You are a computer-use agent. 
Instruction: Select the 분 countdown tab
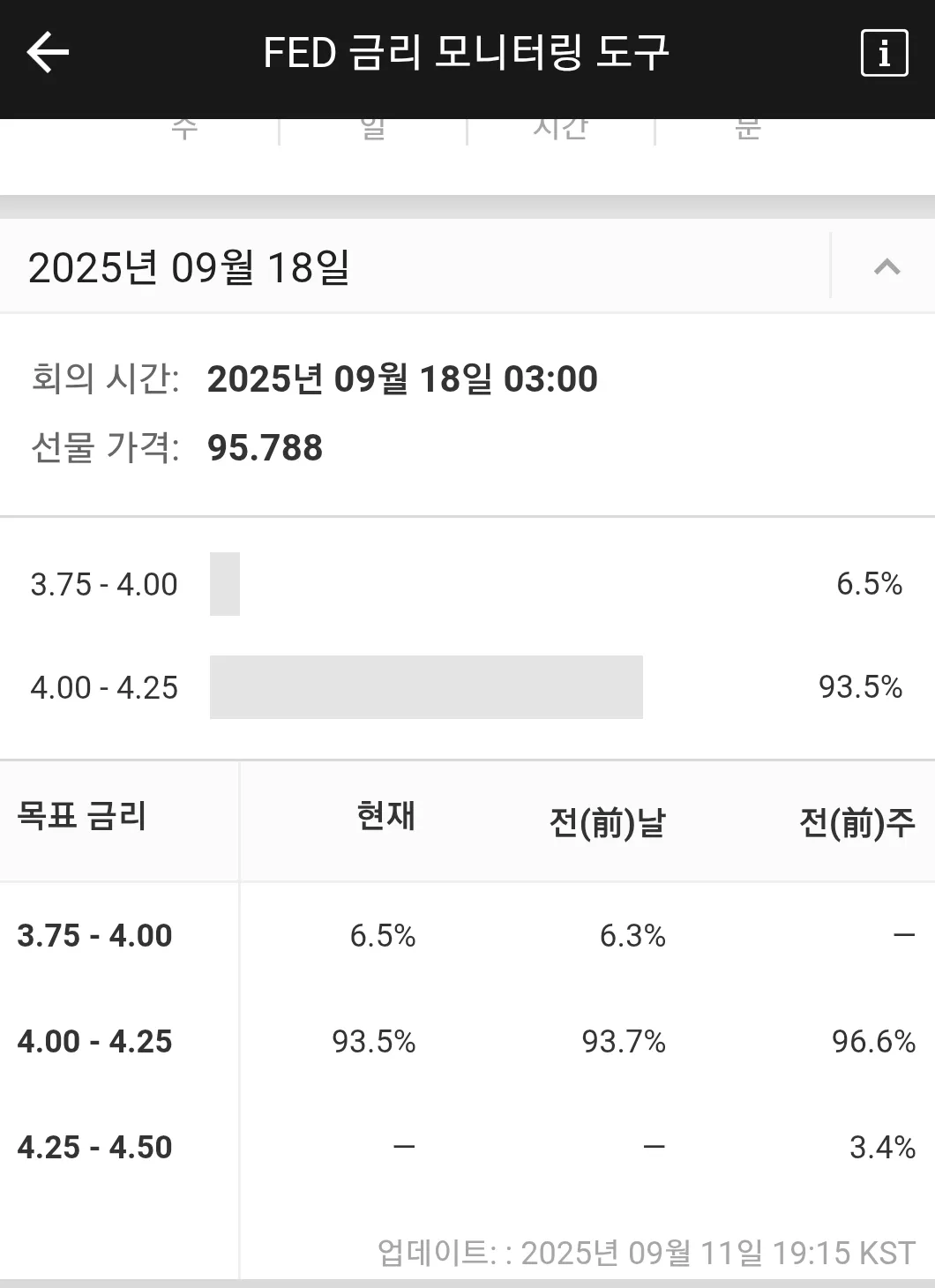[748, 129]
